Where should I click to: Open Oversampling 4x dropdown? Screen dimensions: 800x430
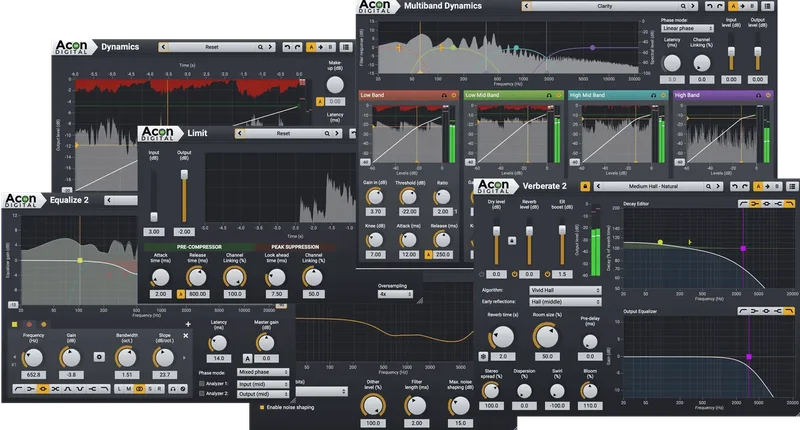click(x=395, y=294)
